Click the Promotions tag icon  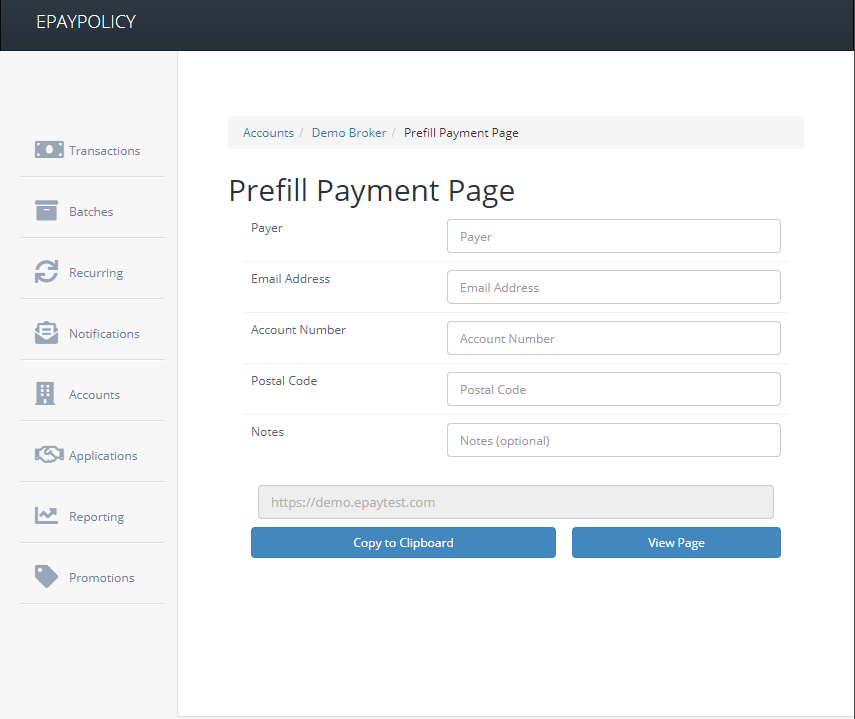click(46, 577)
